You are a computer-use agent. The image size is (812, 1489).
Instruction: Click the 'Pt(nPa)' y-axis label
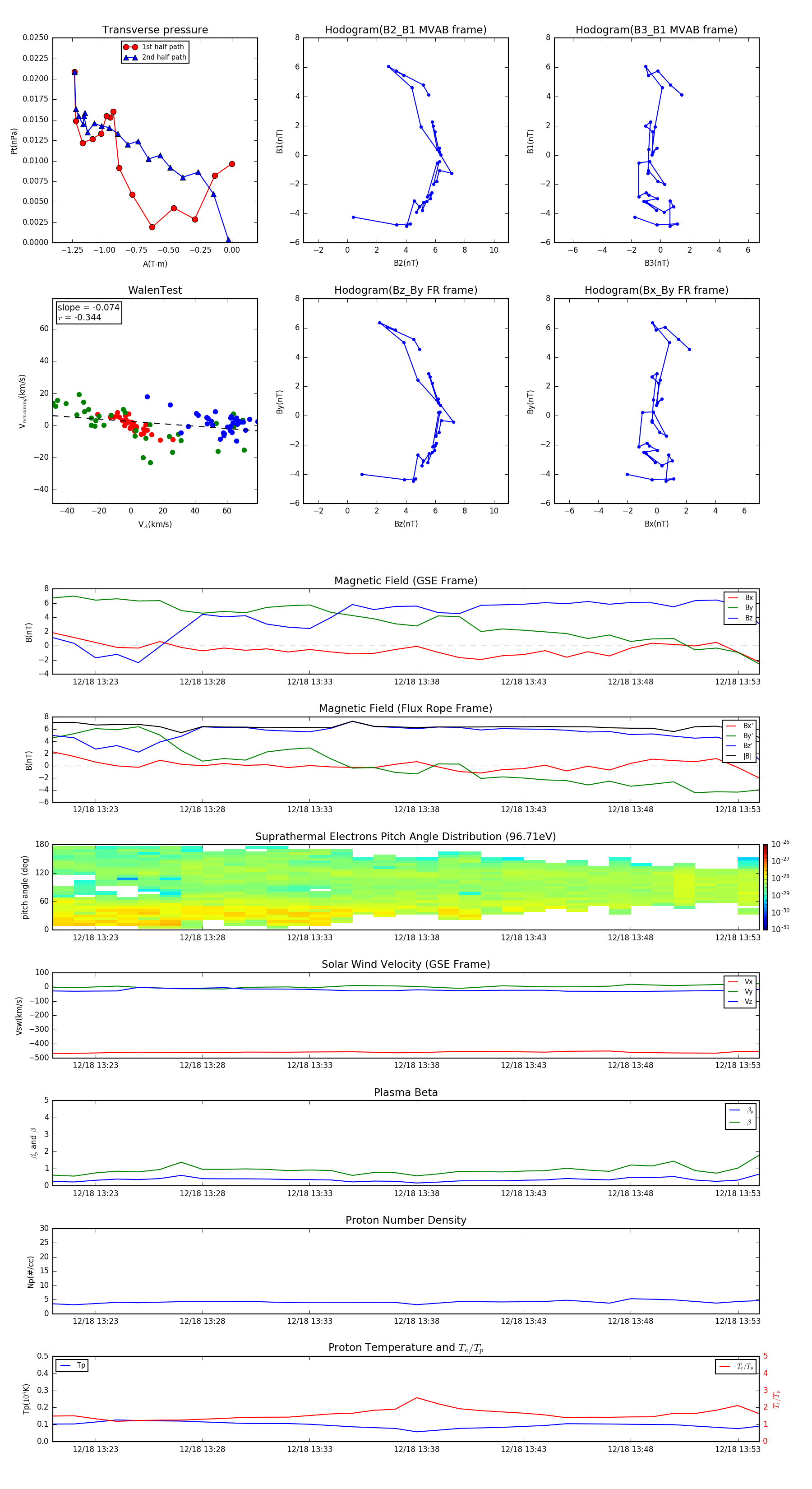[14, 140]
